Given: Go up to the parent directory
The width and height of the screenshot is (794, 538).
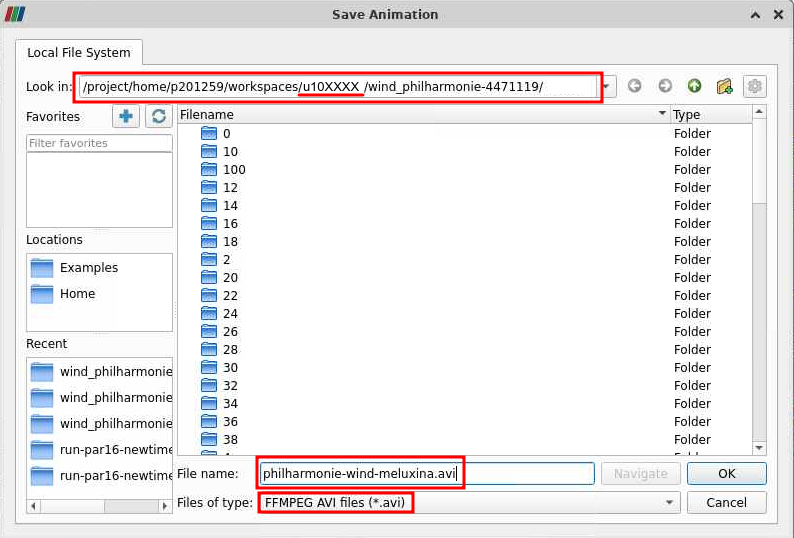Looking at the screenshot, I should (694, 87).
